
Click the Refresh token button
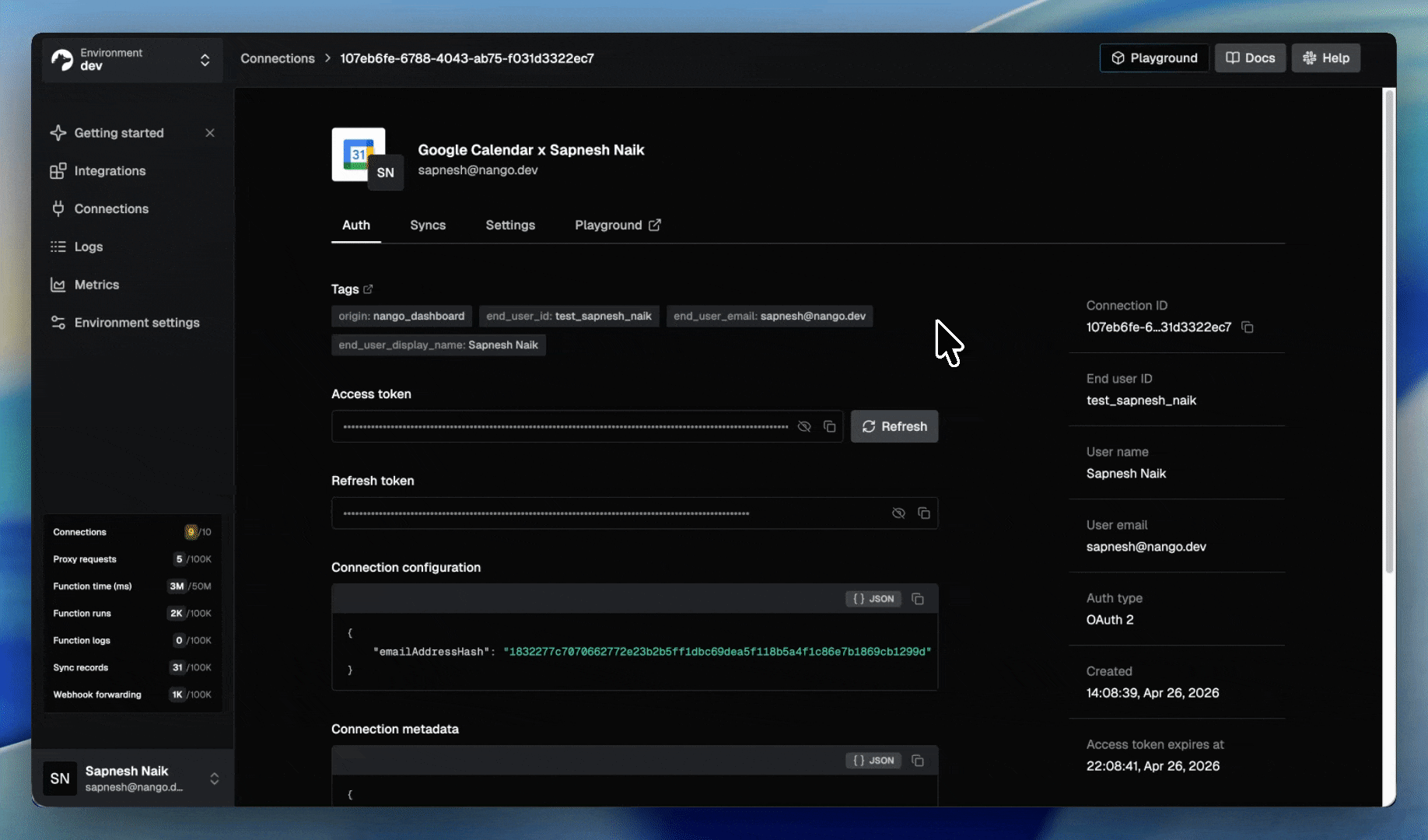coord(894,427)
